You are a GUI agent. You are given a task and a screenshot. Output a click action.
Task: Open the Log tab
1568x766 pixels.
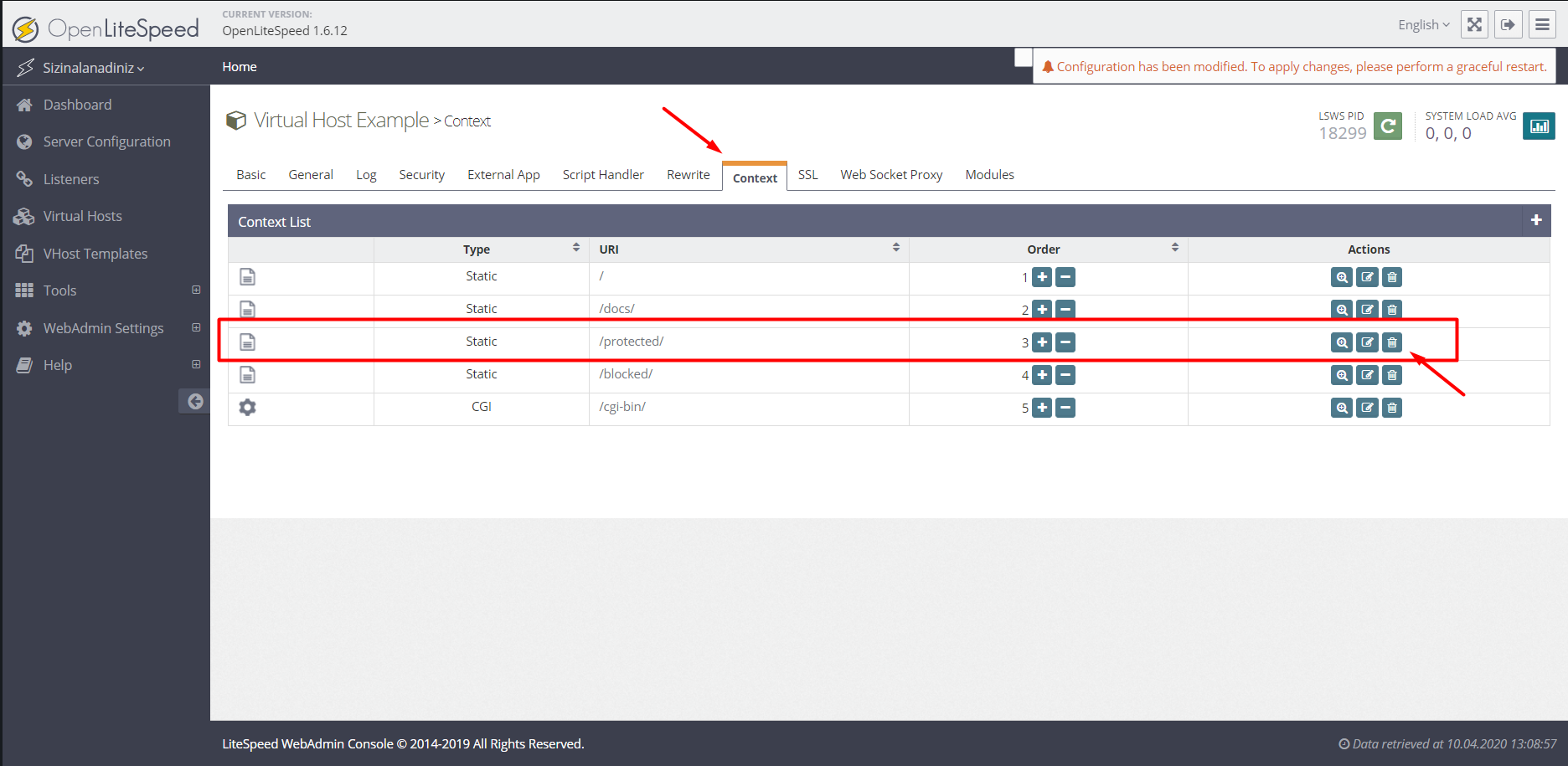[366, 174]
